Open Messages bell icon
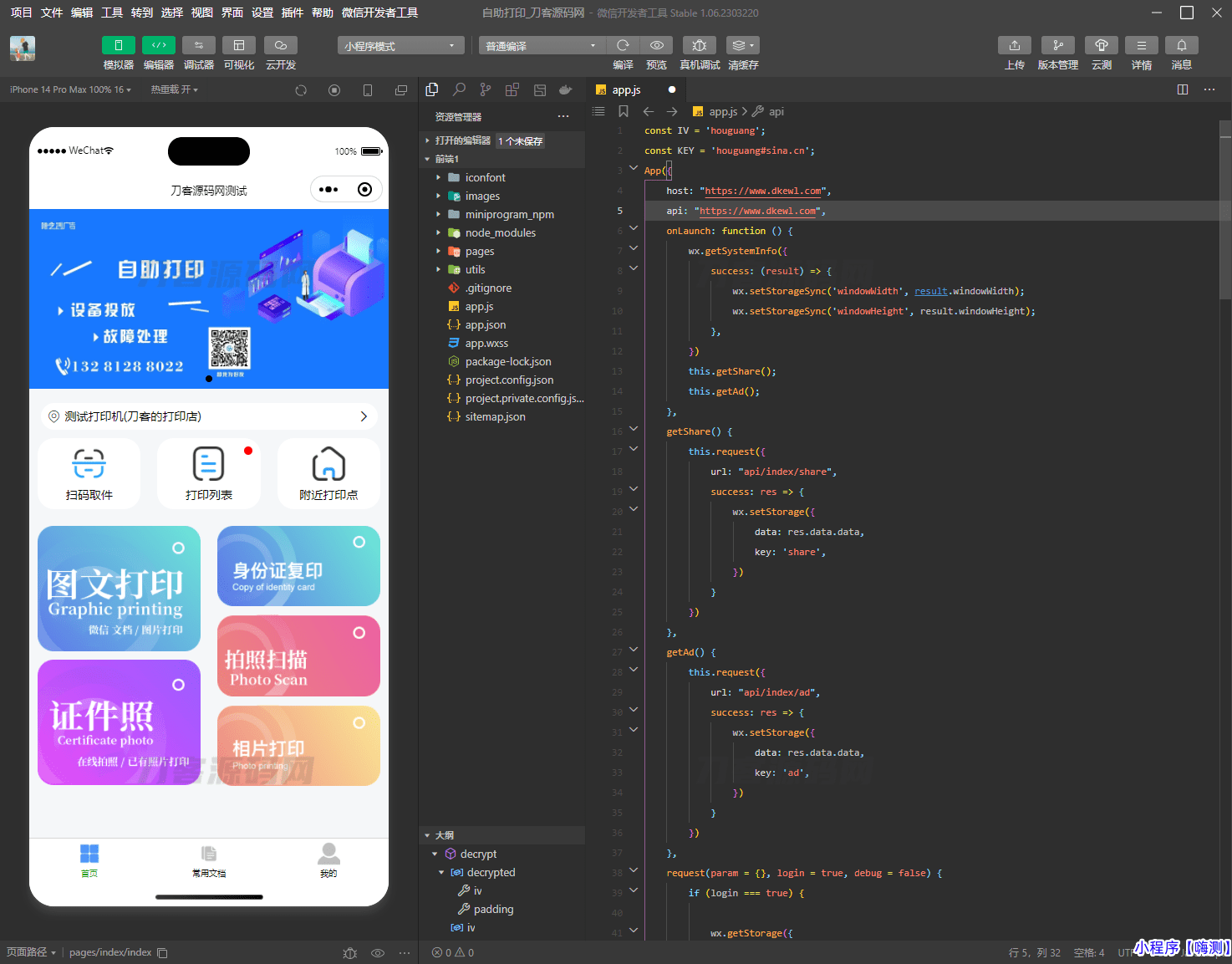Viewport: 1232px width, 964px height. (1182, 45)
